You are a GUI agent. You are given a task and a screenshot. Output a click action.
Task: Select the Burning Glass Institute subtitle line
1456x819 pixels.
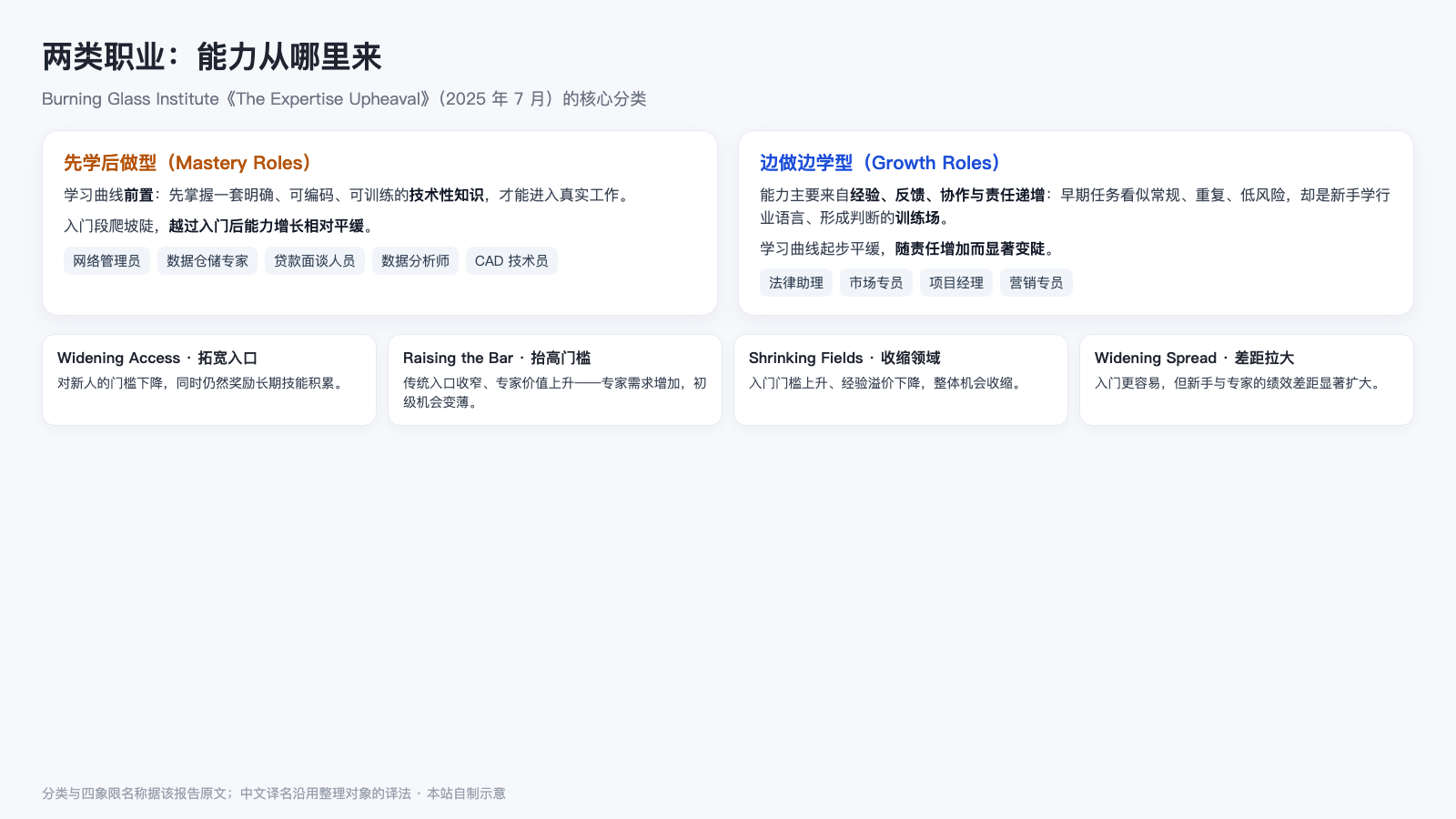(344, 99)
